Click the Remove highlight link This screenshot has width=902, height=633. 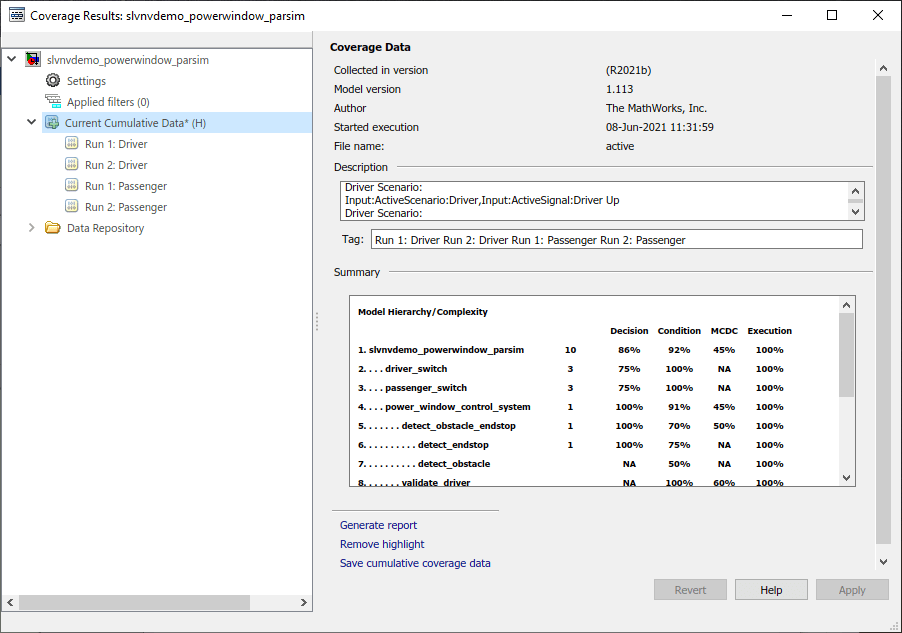point(382,544)
